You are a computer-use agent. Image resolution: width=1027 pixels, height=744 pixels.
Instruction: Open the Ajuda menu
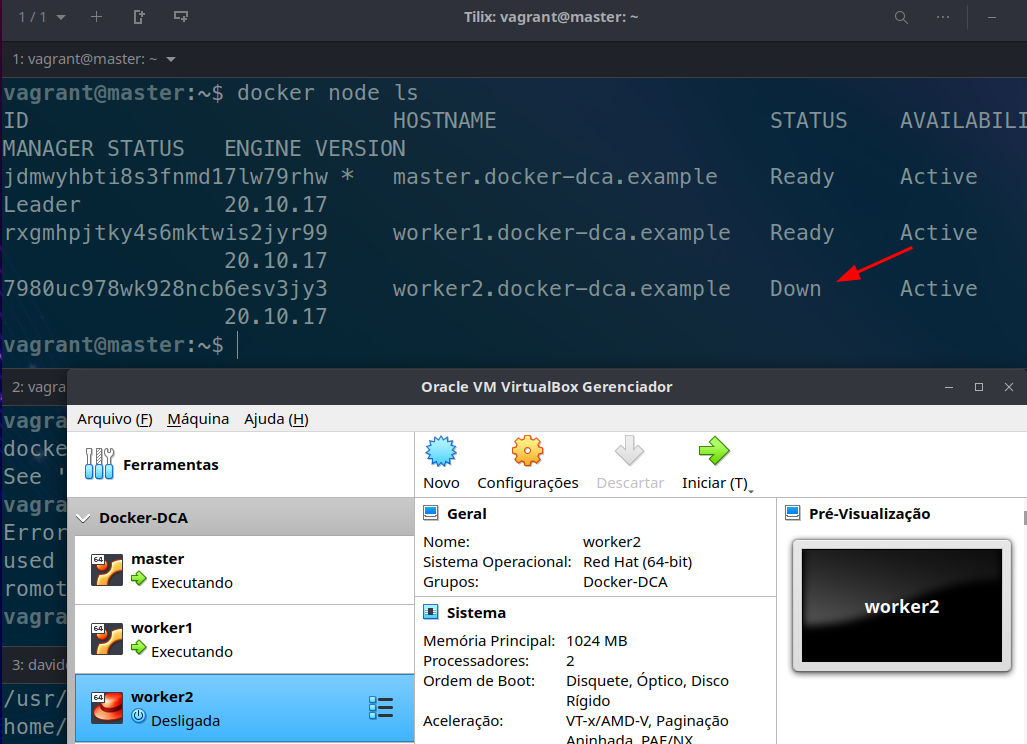(276, 419)
